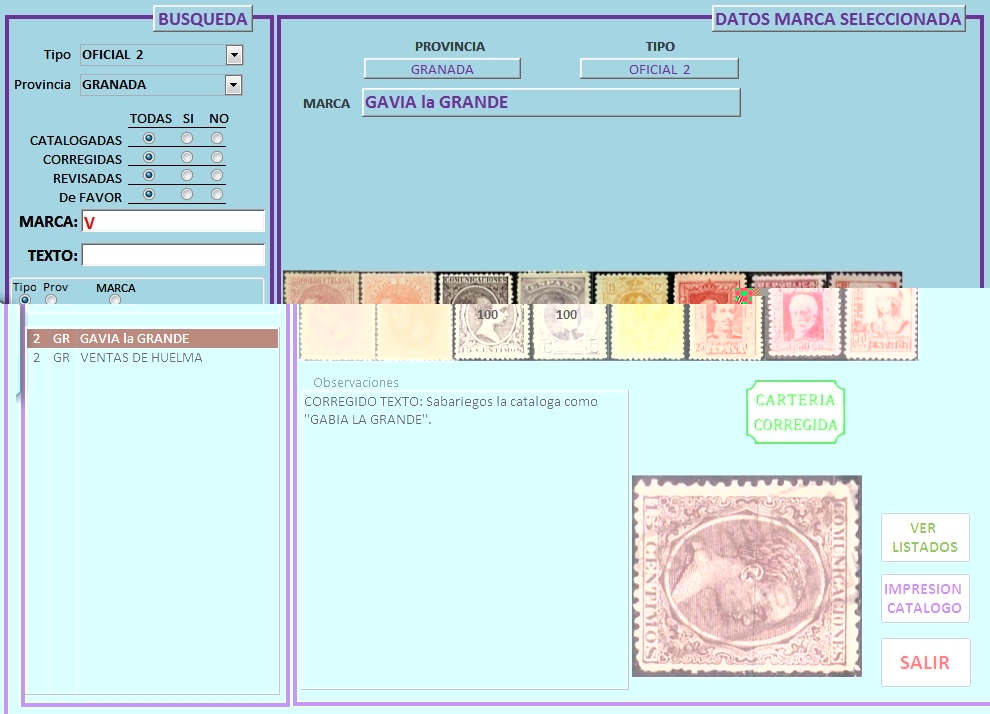Open the large 15 Centimos Comunicaciones stamp image

[x=747, y=576]
